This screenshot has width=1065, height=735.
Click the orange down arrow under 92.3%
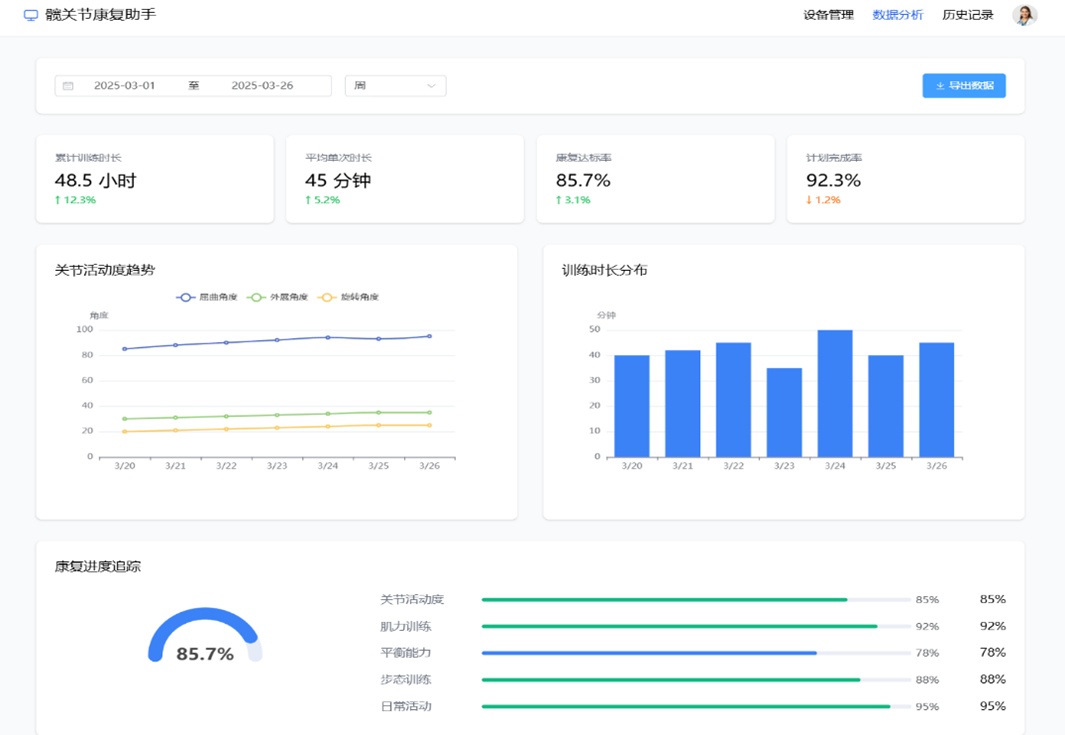click(810, 200)
